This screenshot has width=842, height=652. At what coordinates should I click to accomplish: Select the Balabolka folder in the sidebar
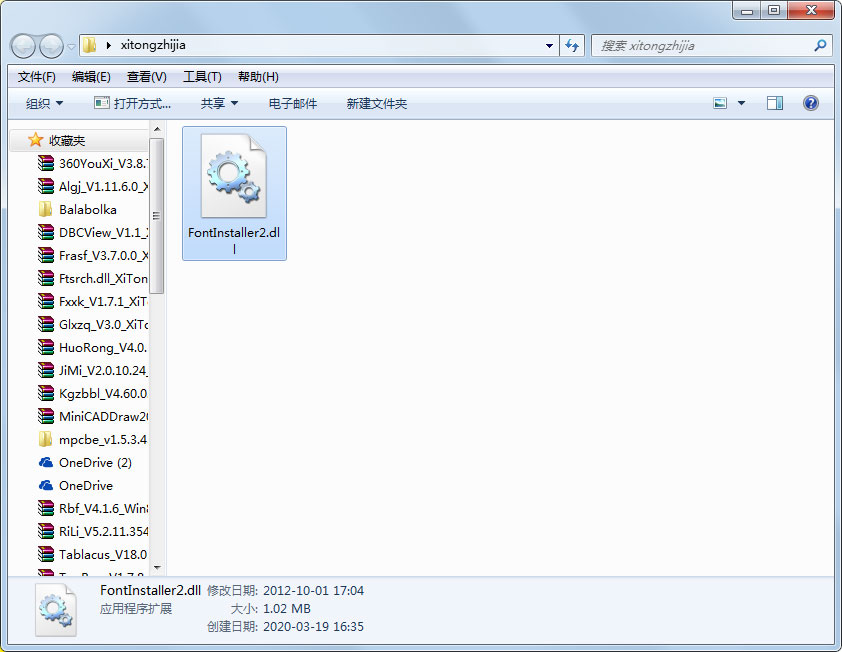90,209
